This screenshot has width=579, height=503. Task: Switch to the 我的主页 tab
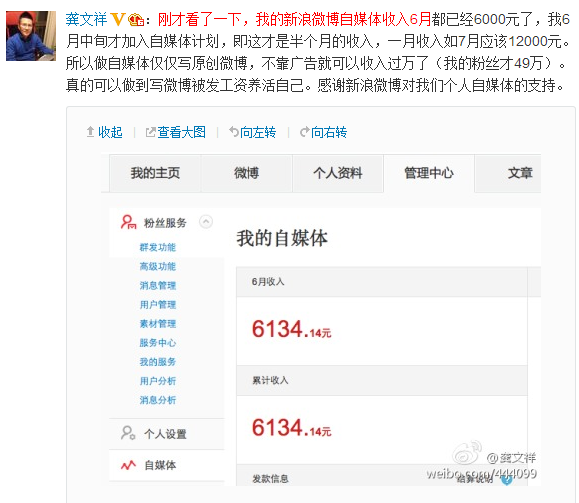pyautogui.click(x=155, y=173)
